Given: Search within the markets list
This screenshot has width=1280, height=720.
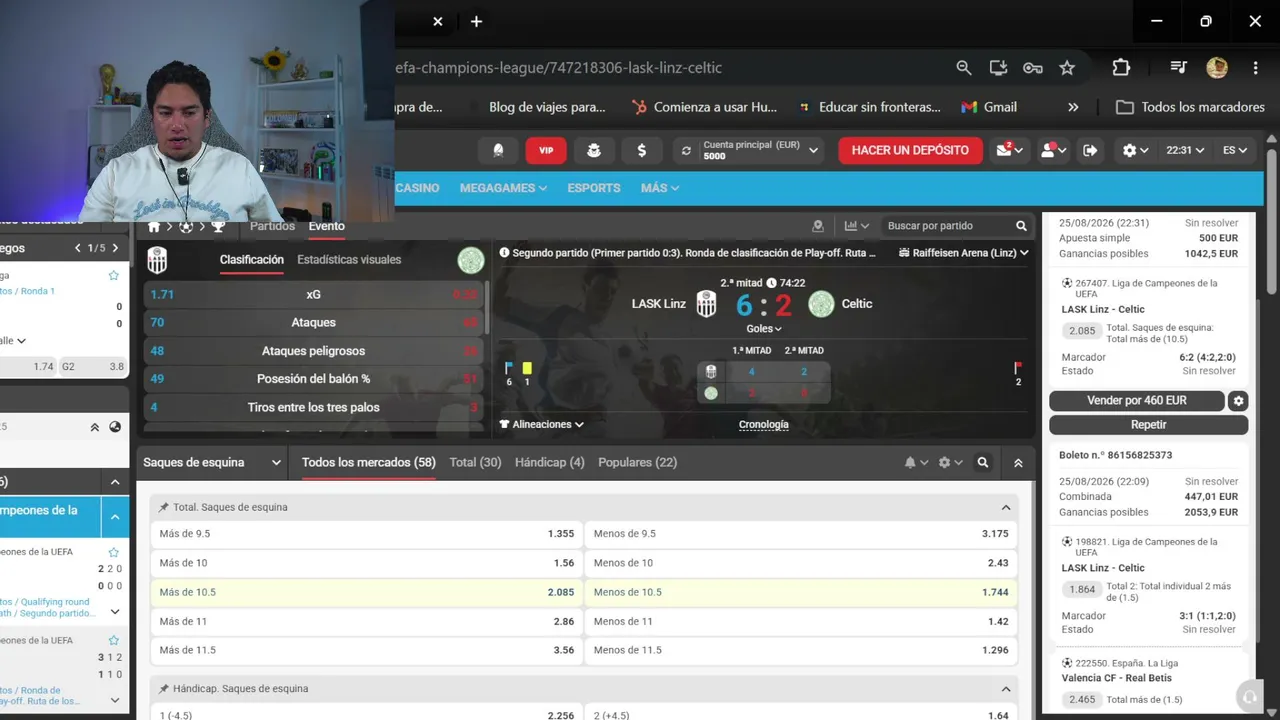Looking at the screenshot, I should [x=983, y=462].
